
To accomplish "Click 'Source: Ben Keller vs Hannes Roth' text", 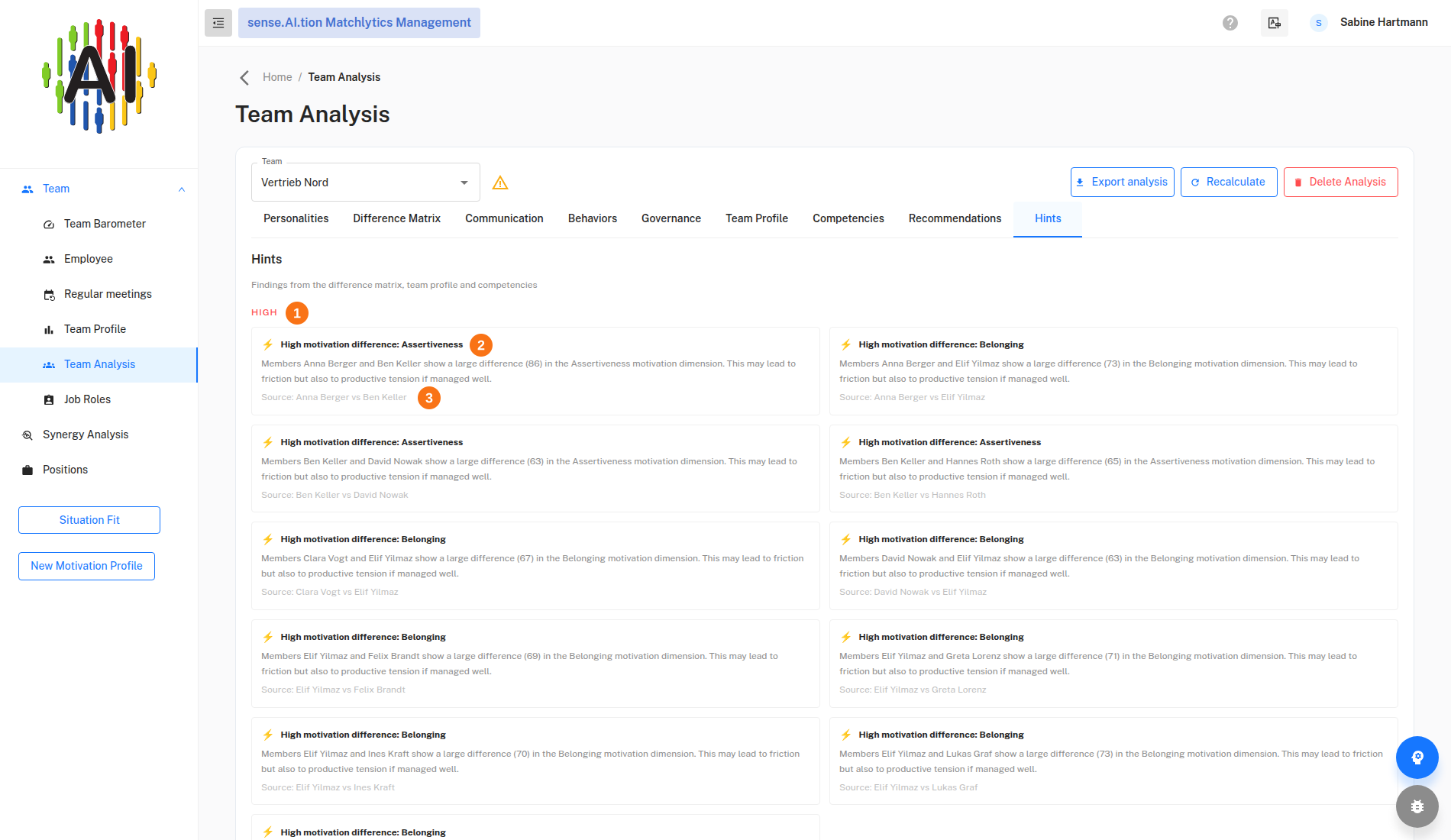I will (x=913, y=495).
